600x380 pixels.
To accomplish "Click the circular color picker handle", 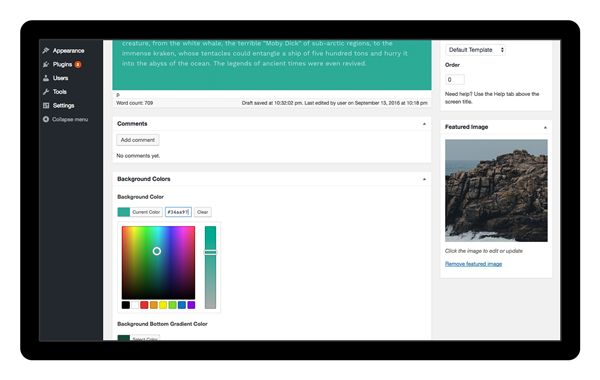I will pos(157,251).
